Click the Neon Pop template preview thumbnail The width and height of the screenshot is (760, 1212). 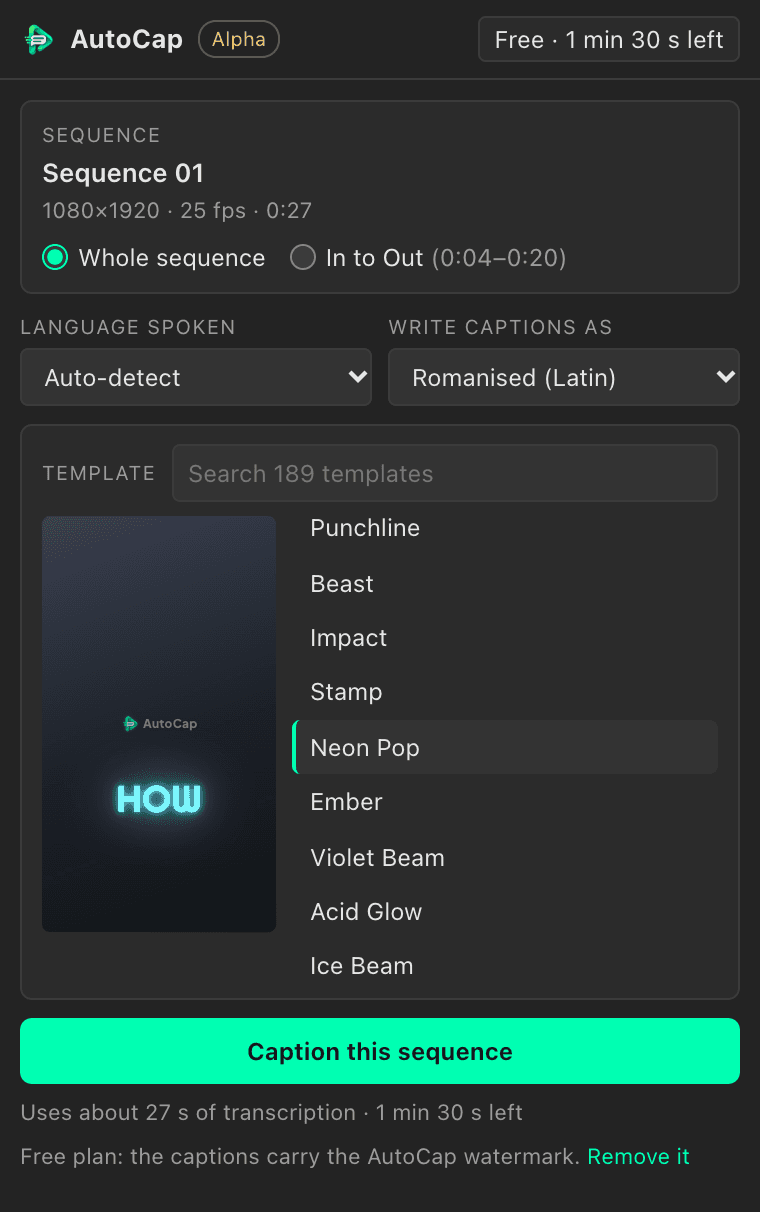point(159,724)
